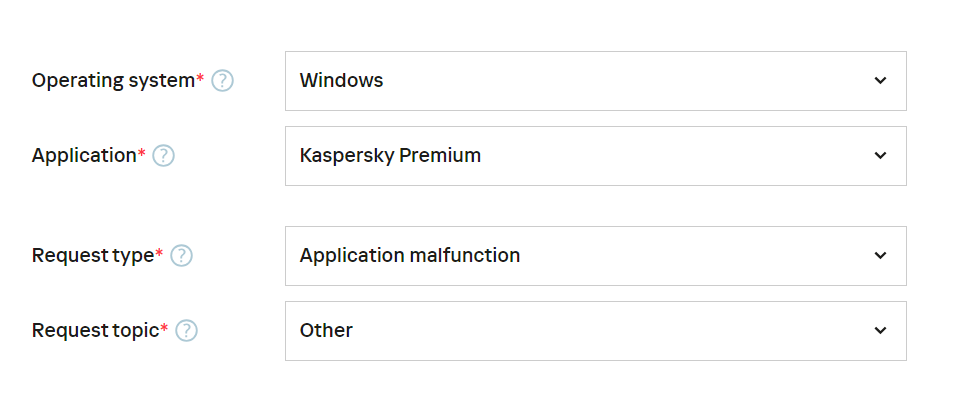Viewport: 953px width, 404px height.
Task: Open the Application malfunction dropdown arrow
Action: tap(880, 256)
